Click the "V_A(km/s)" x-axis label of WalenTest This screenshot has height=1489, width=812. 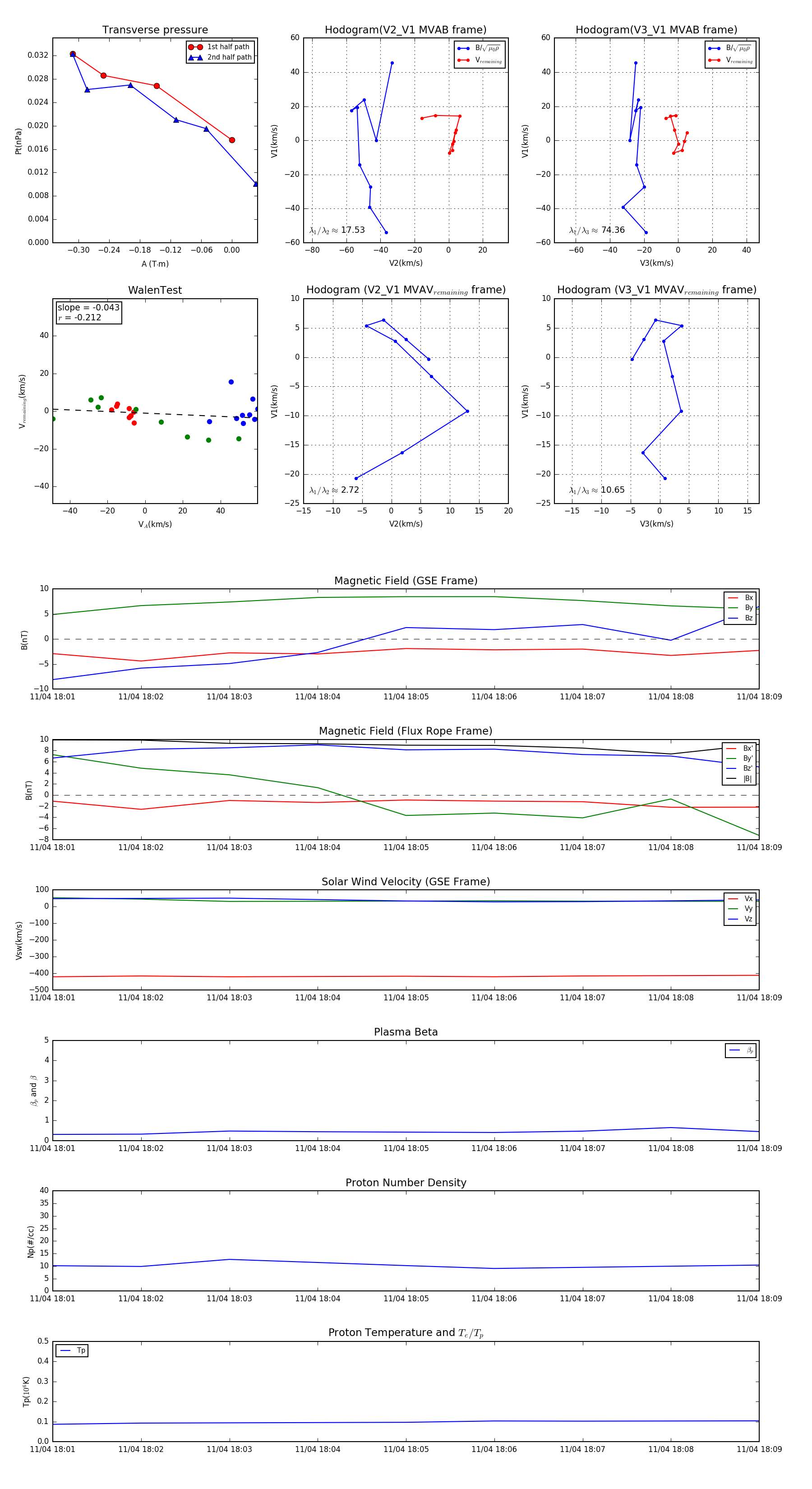(155, 524)
